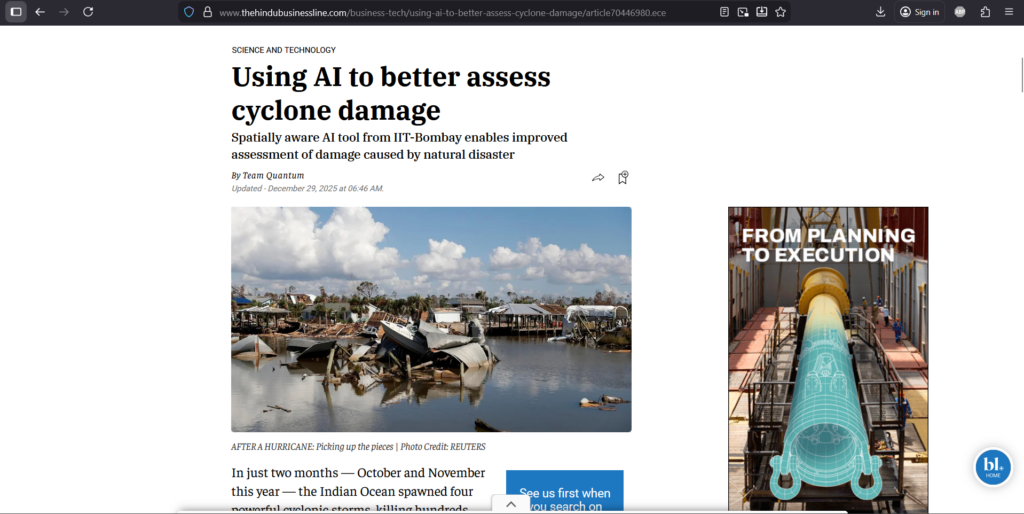
Task: Open the browser downloads panel
Action: click(880, 12)
